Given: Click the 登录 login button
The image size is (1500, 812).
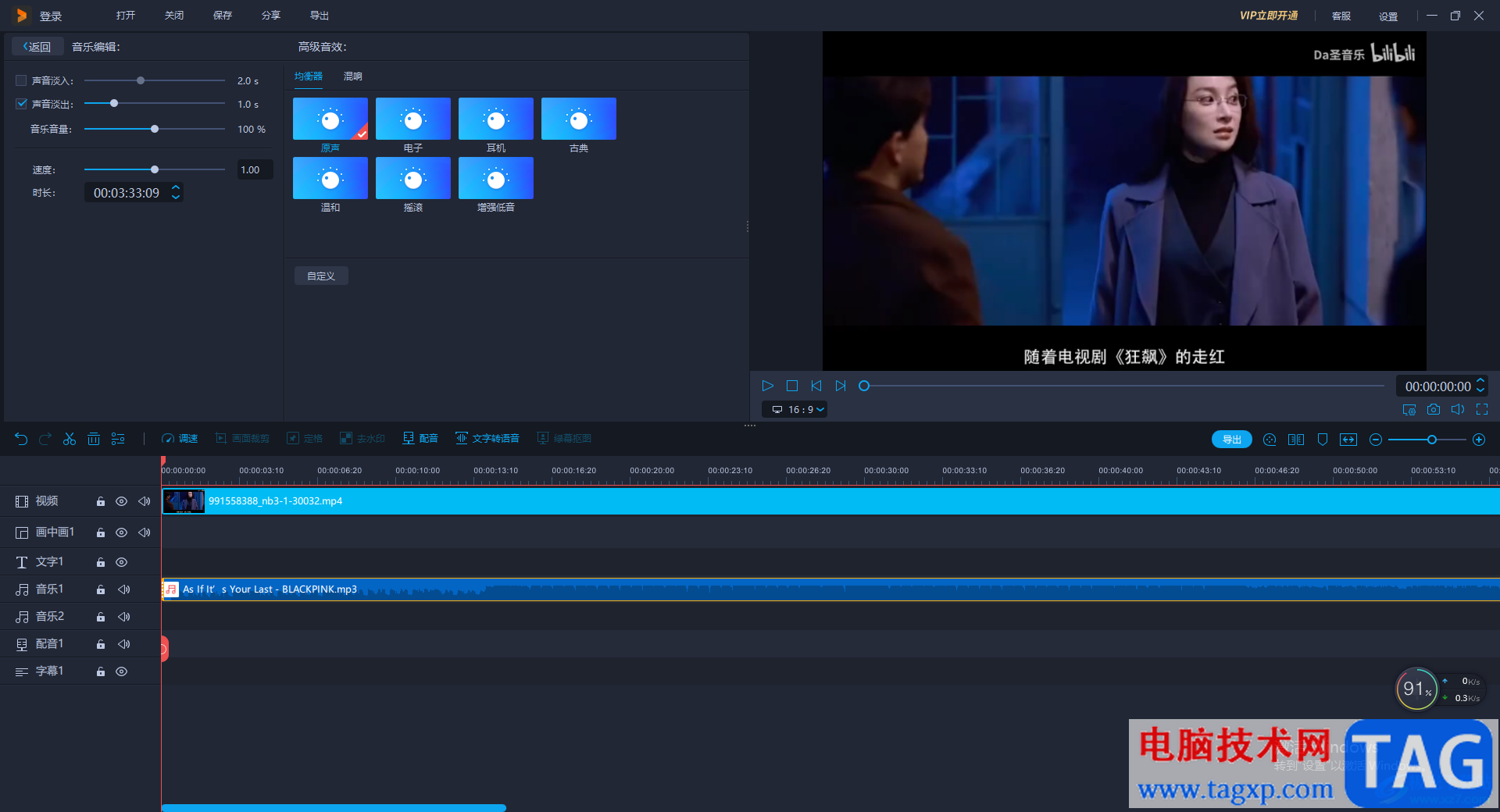Looking at the screenshot, I should click(51, 16).
